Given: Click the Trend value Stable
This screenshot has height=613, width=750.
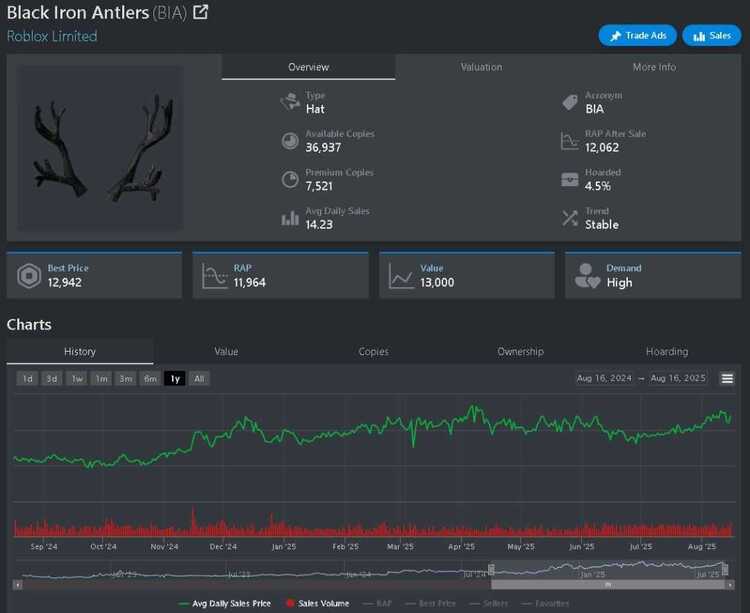Looking at the screenshot, I should tap(602, 225).
